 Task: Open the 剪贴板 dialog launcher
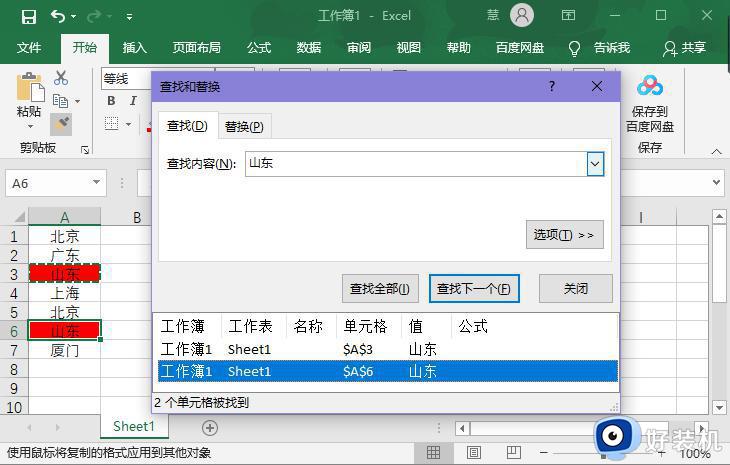pos(85,149)
